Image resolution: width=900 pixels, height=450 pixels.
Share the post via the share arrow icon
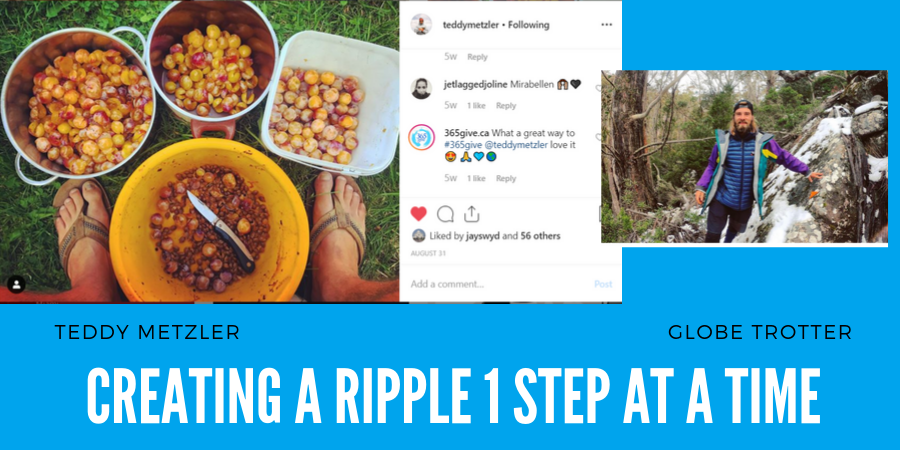pos(471,214)
